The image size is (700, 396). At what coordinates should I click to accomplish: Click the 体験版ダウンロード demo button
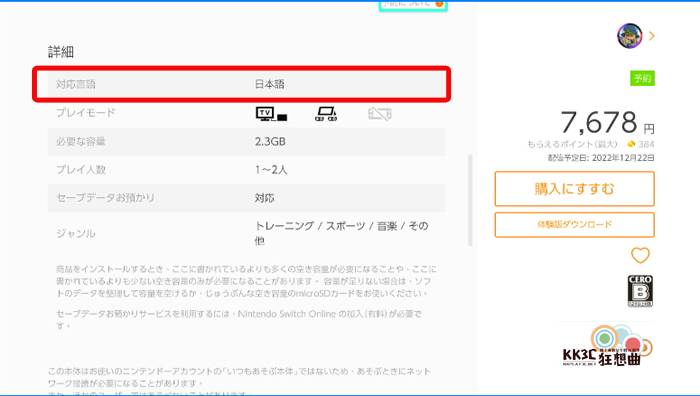[x=575, y=225]
